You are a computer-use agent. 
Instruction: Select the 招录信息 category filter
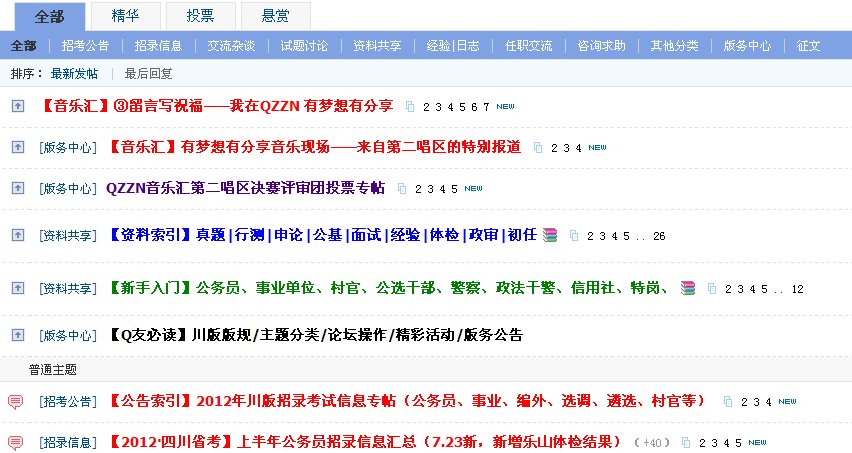158,46
